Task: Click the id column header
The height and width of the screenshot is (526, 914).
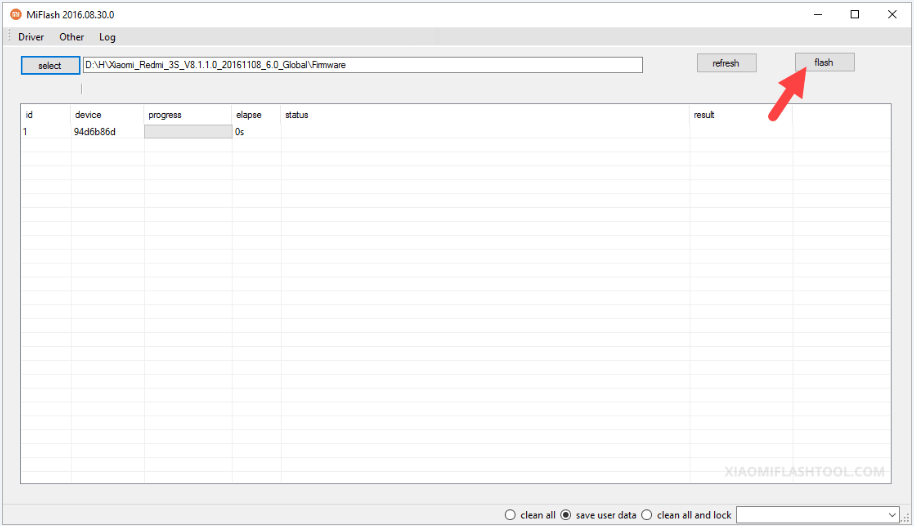Action: click(x=45, y=115)
